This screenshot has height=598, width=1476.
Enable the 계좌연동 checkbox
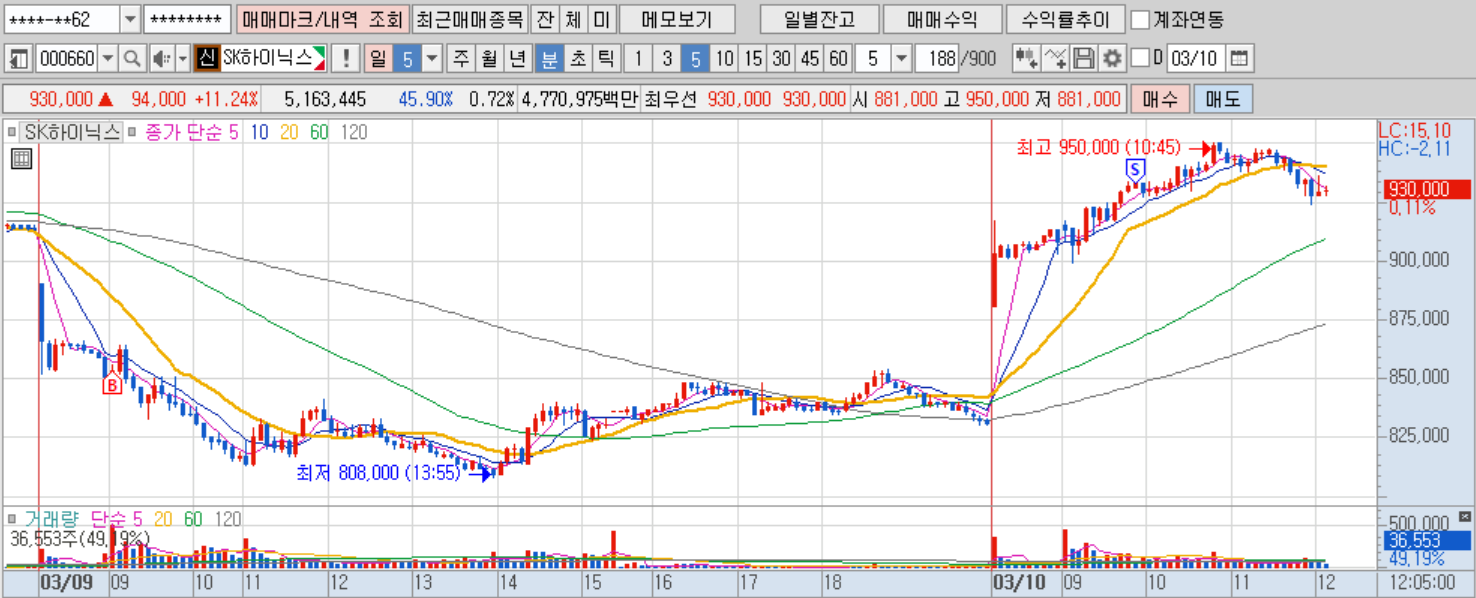click(x=1140, y=19)
